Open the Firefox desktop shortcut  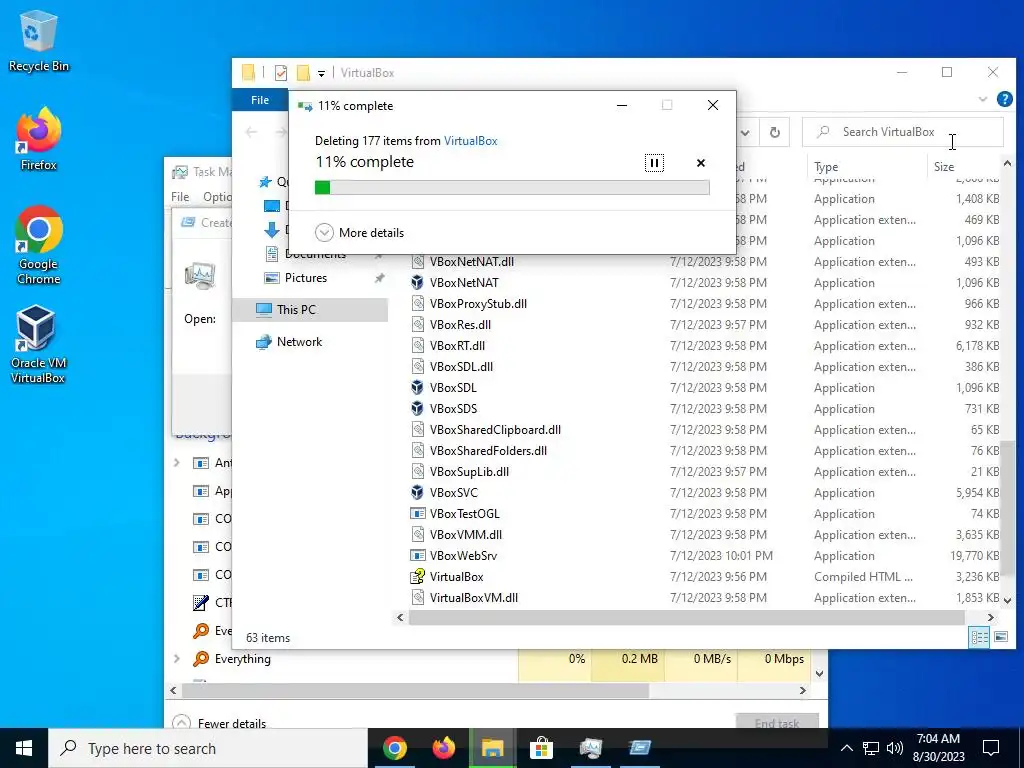39,139
